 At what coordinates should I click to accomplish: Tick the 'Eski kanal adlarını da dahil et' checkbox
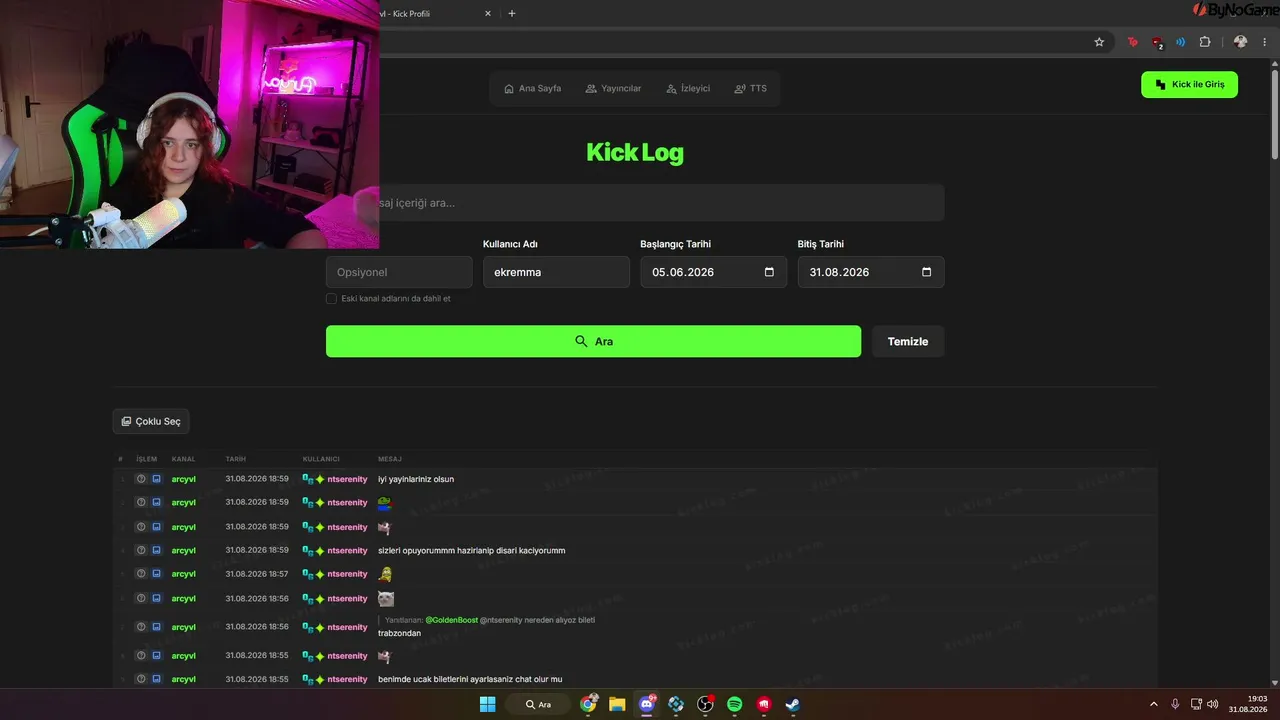tap(331, 298)
